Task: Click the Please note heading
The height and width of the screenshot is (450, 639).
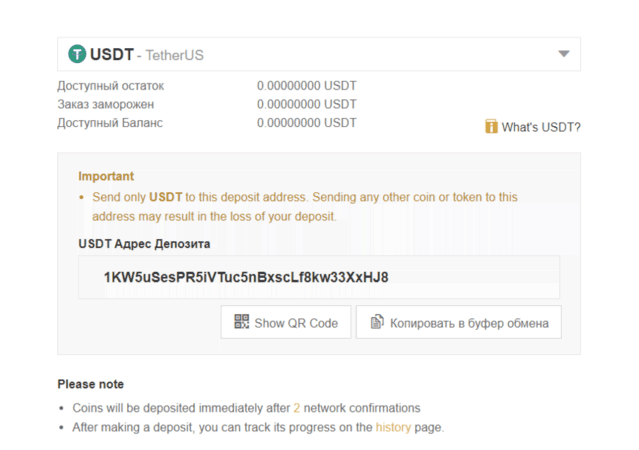Action: coord(91,384)
